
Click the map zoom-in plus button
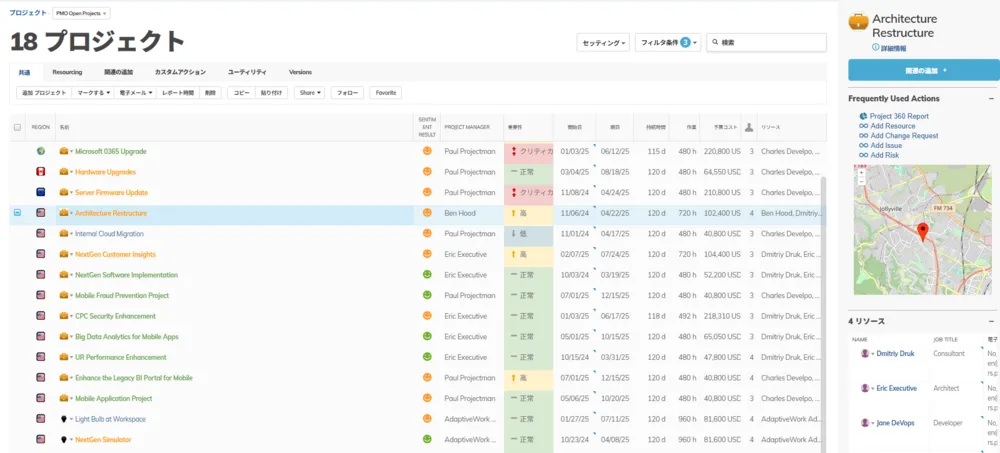click(860, 172)
